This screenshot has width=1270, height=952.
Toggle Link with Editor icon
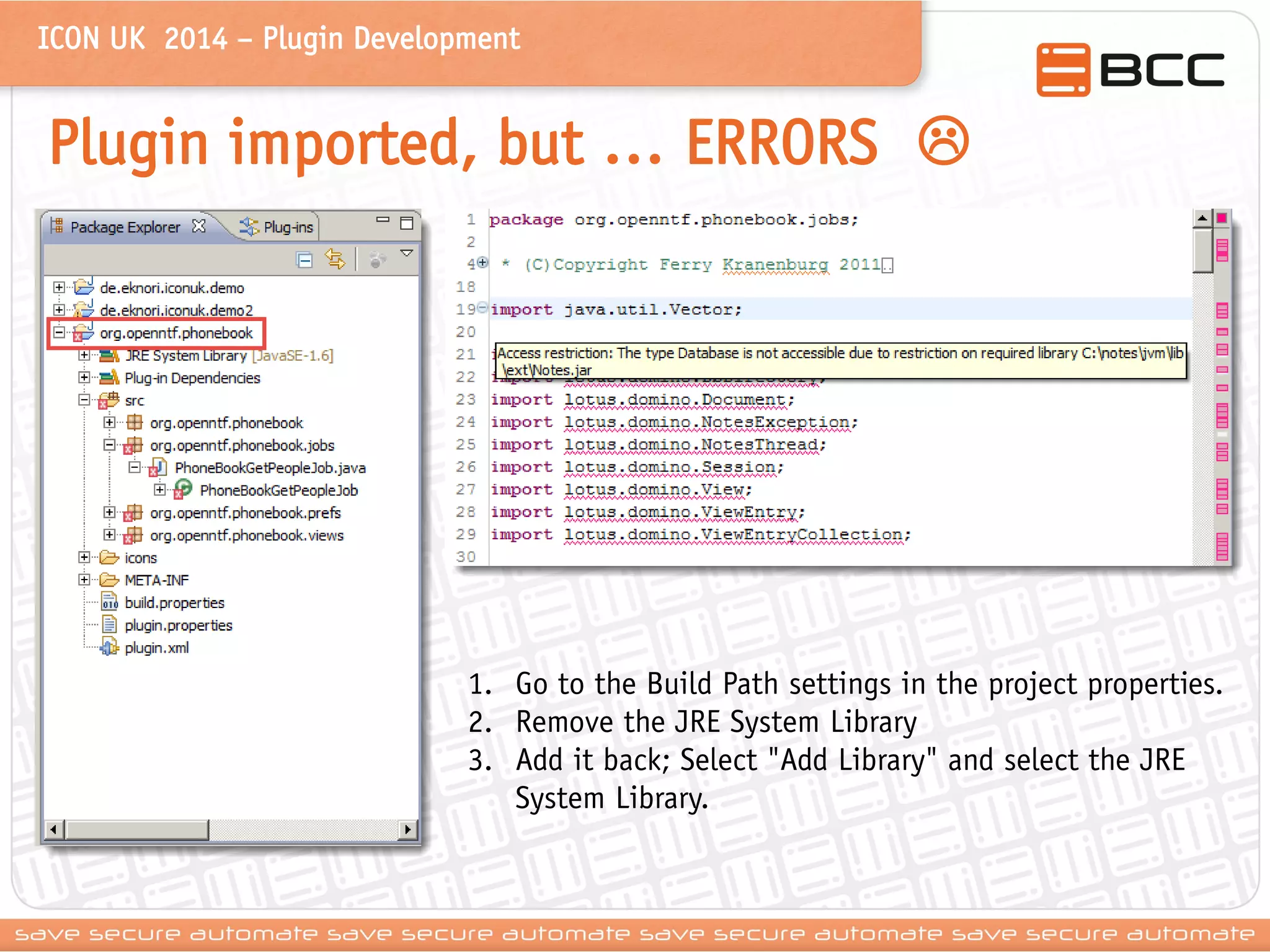click(335, 259)
